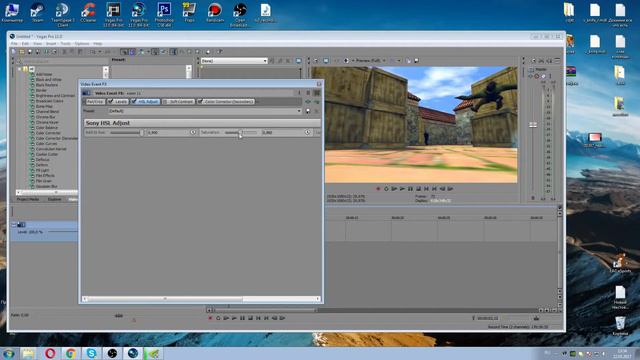Select the Pan/Crop button in the effect chain
Viewport: 640px width, 360px height.
pyautogui.click(x=95, y=102)
